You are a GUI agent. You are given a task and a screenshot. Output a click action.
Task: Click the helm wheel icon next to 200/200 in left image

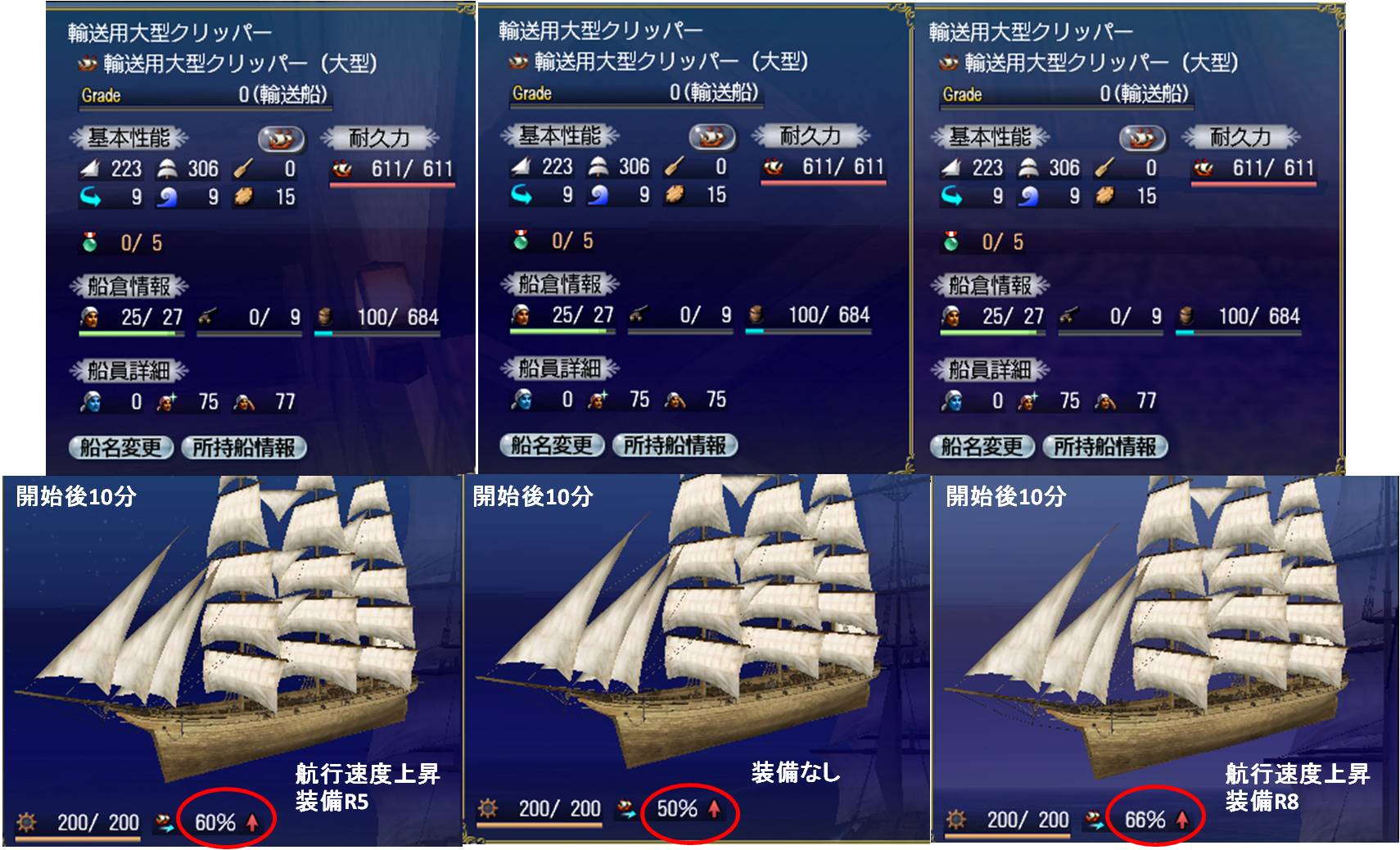coord(26,821)
